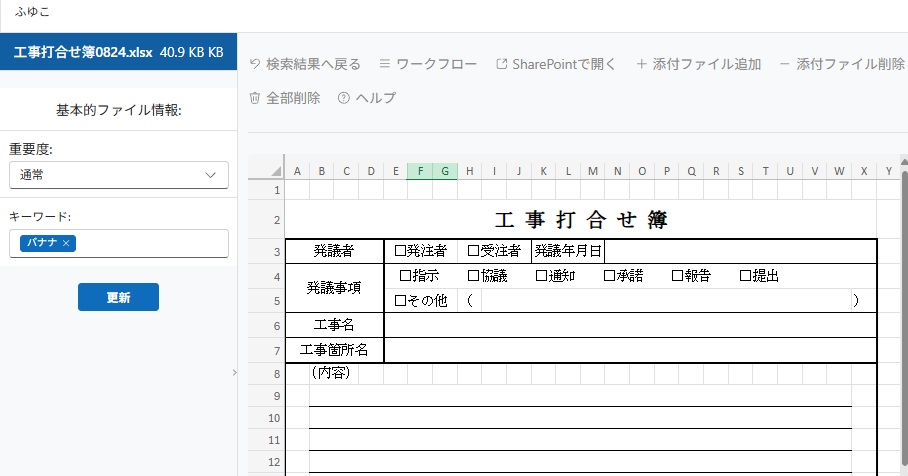Click the 更新 button
The width and height of the screenshot is (908, 476).
click(x=118, y=297)
